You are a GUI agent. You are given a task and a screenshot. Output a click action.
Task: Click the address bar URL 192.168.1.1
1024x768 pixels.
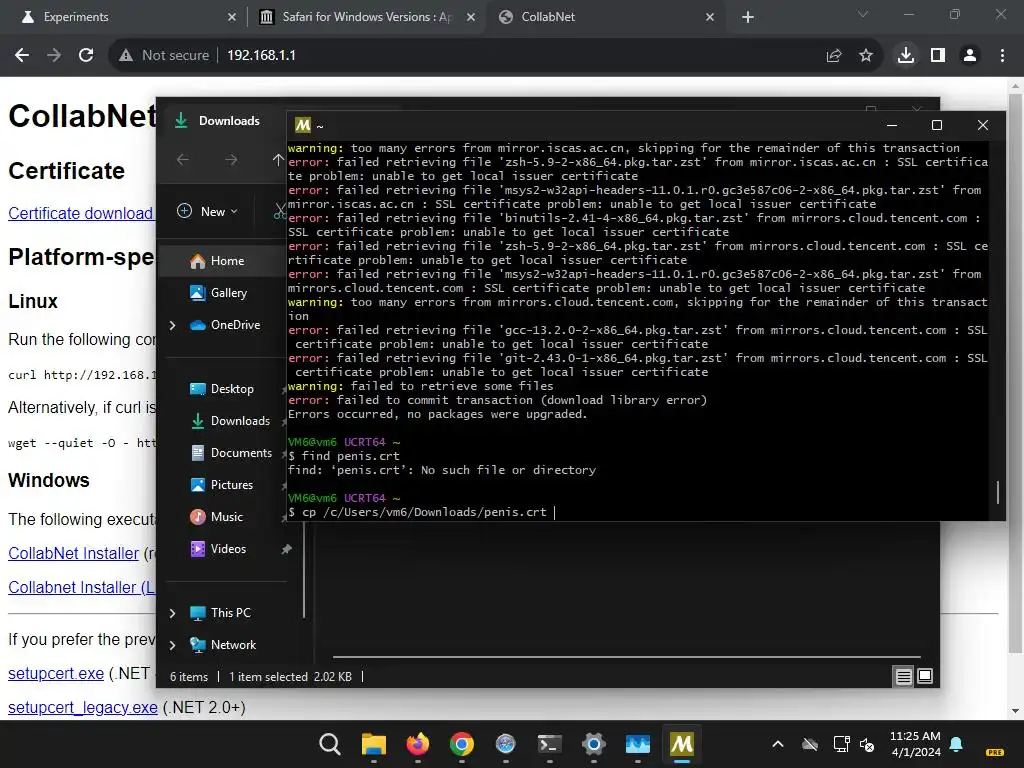pos(261,56)
